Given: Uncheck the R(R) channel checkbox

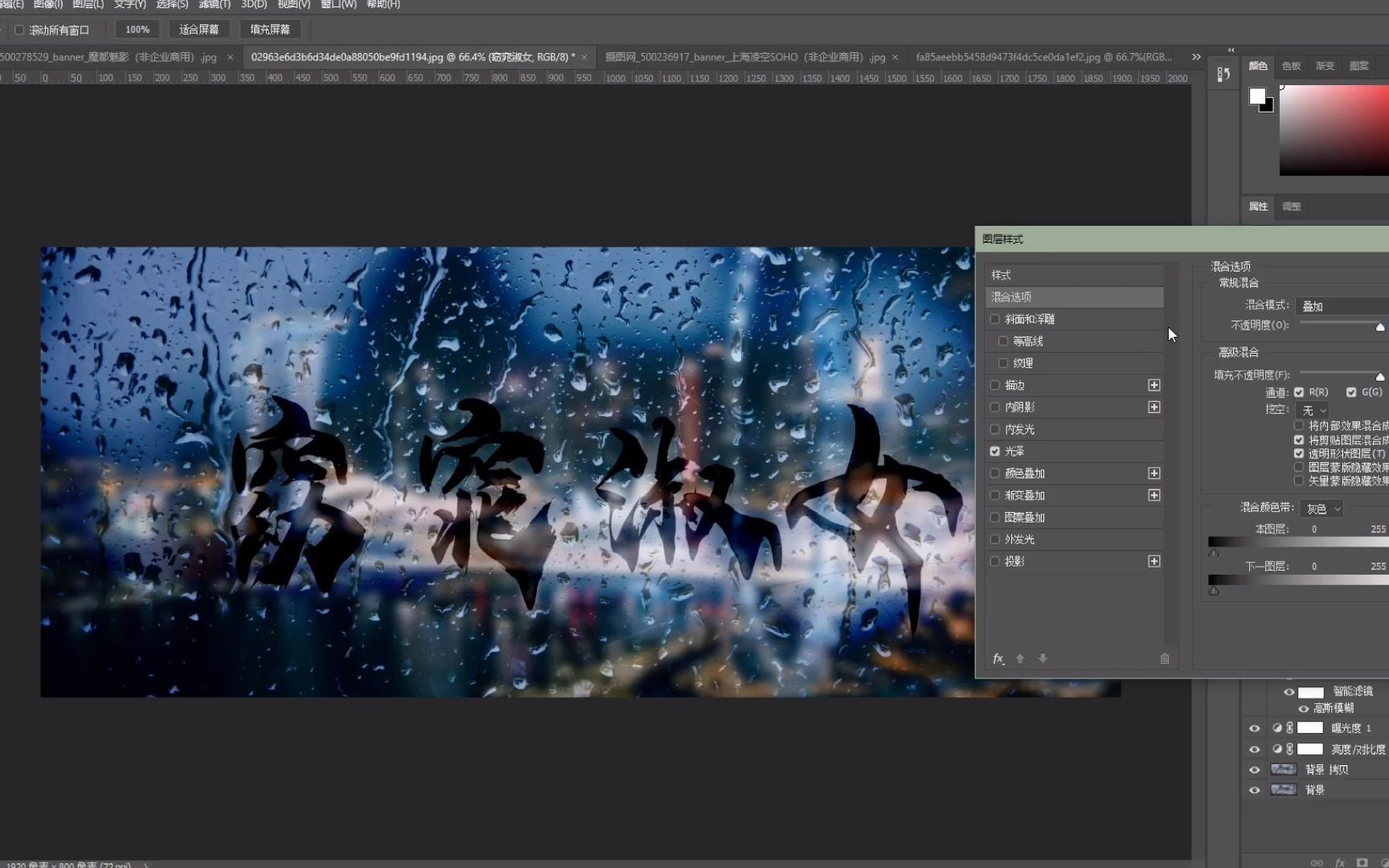Looking at the screenshot, I should click(x=1299, y=392).
